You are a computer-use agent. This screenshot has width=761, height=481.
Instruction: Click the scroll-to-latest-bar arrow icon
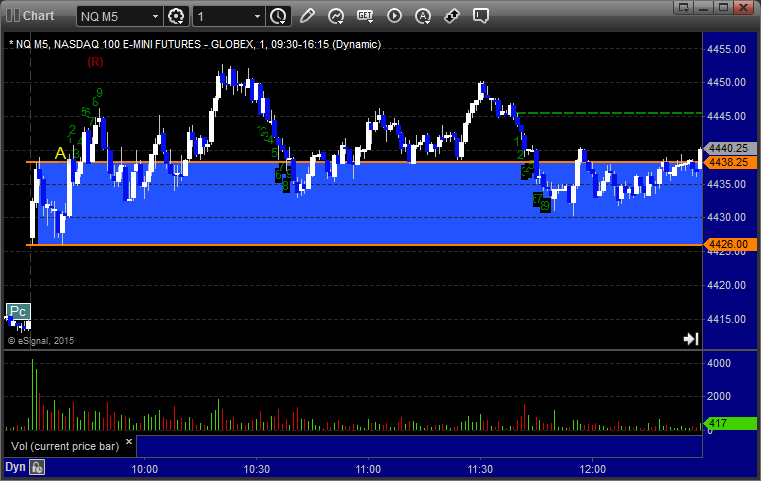[x=691, y=339]
